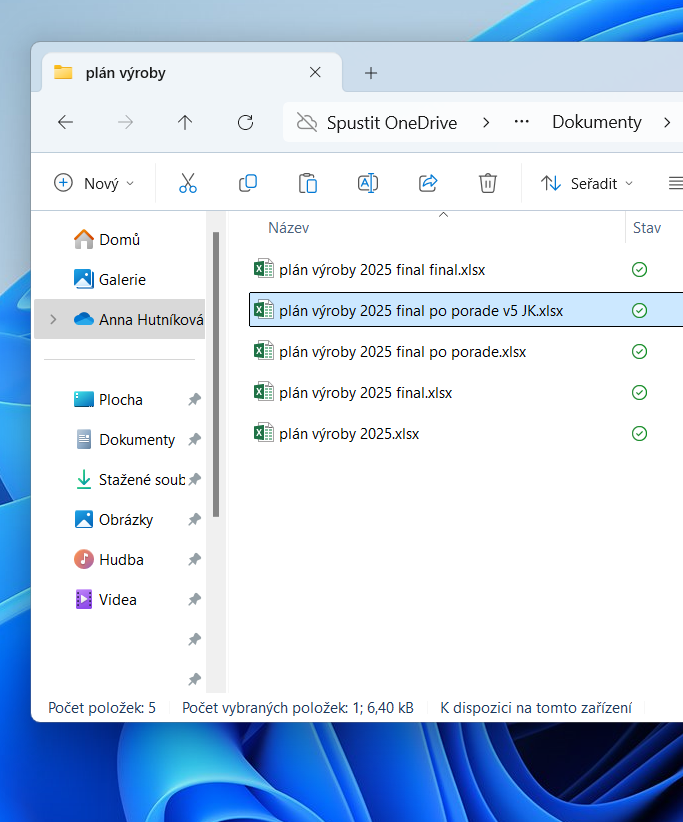This screenshot has width=683, height=822.
Task: Click the Rename icon in toolbar
Action: coord(368,183)
